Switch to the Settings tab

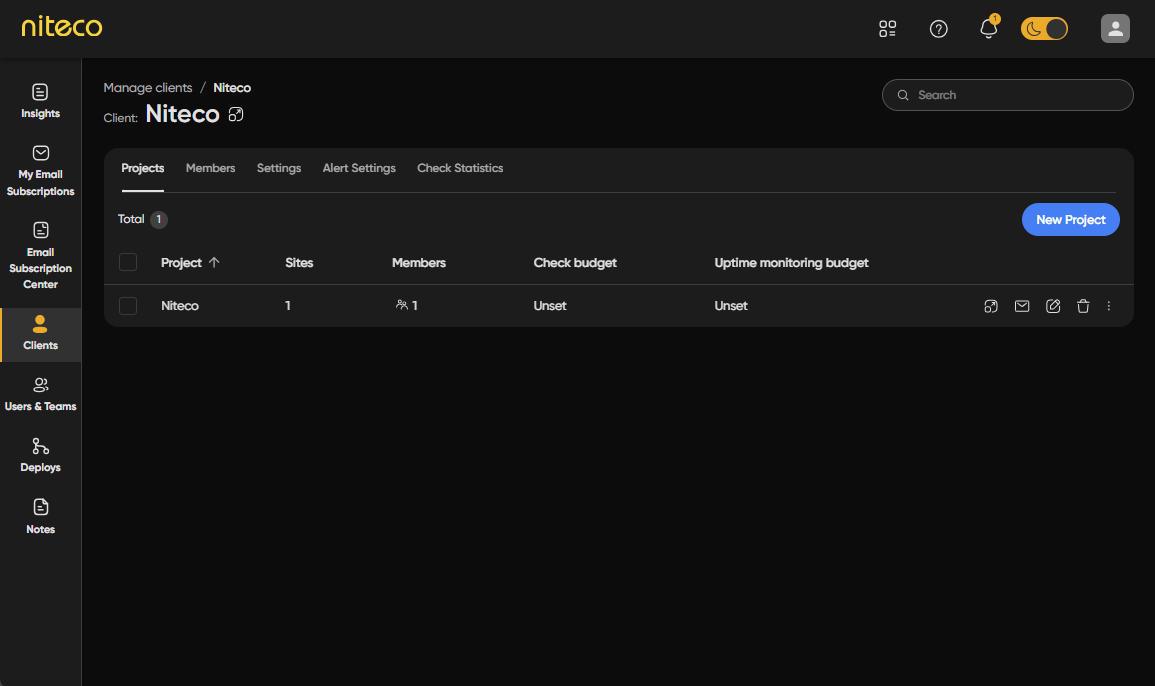pyautogui.click(x=278, y=169)
